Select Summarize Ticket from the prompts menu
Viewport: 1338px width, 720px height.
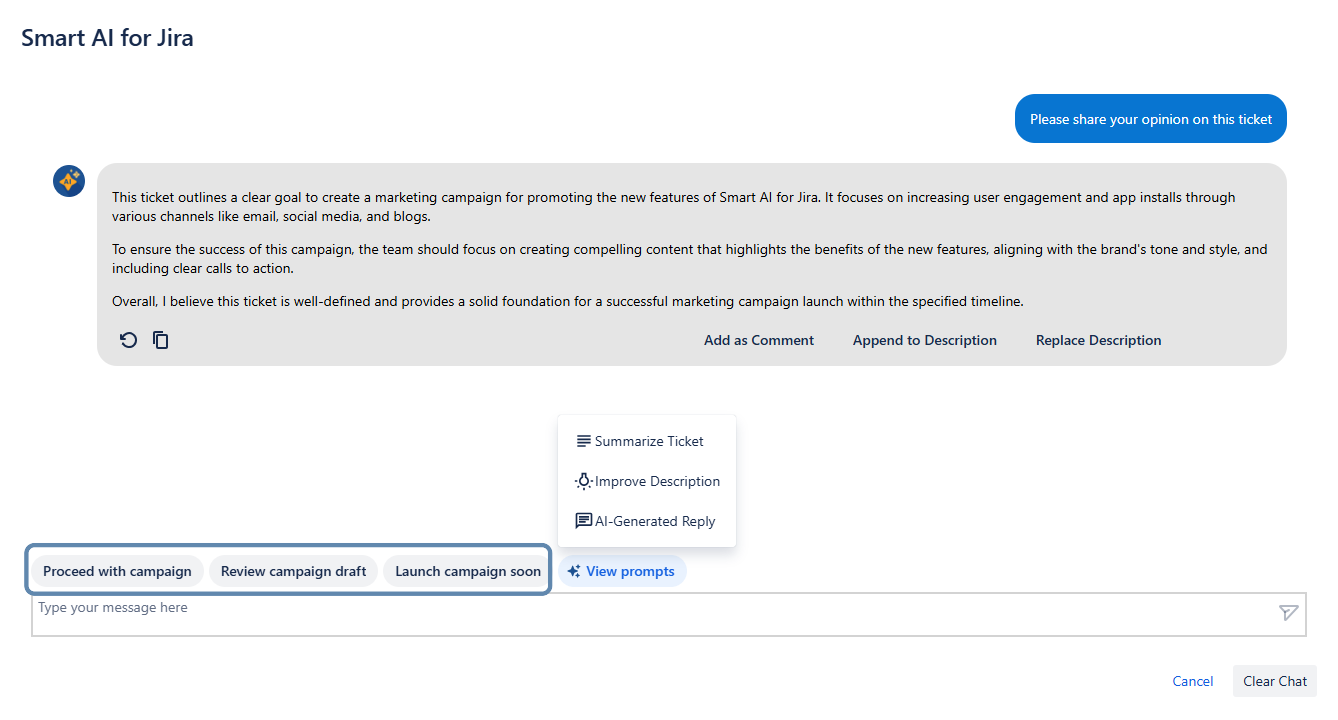pyautogui.click(x=647, y=441)
